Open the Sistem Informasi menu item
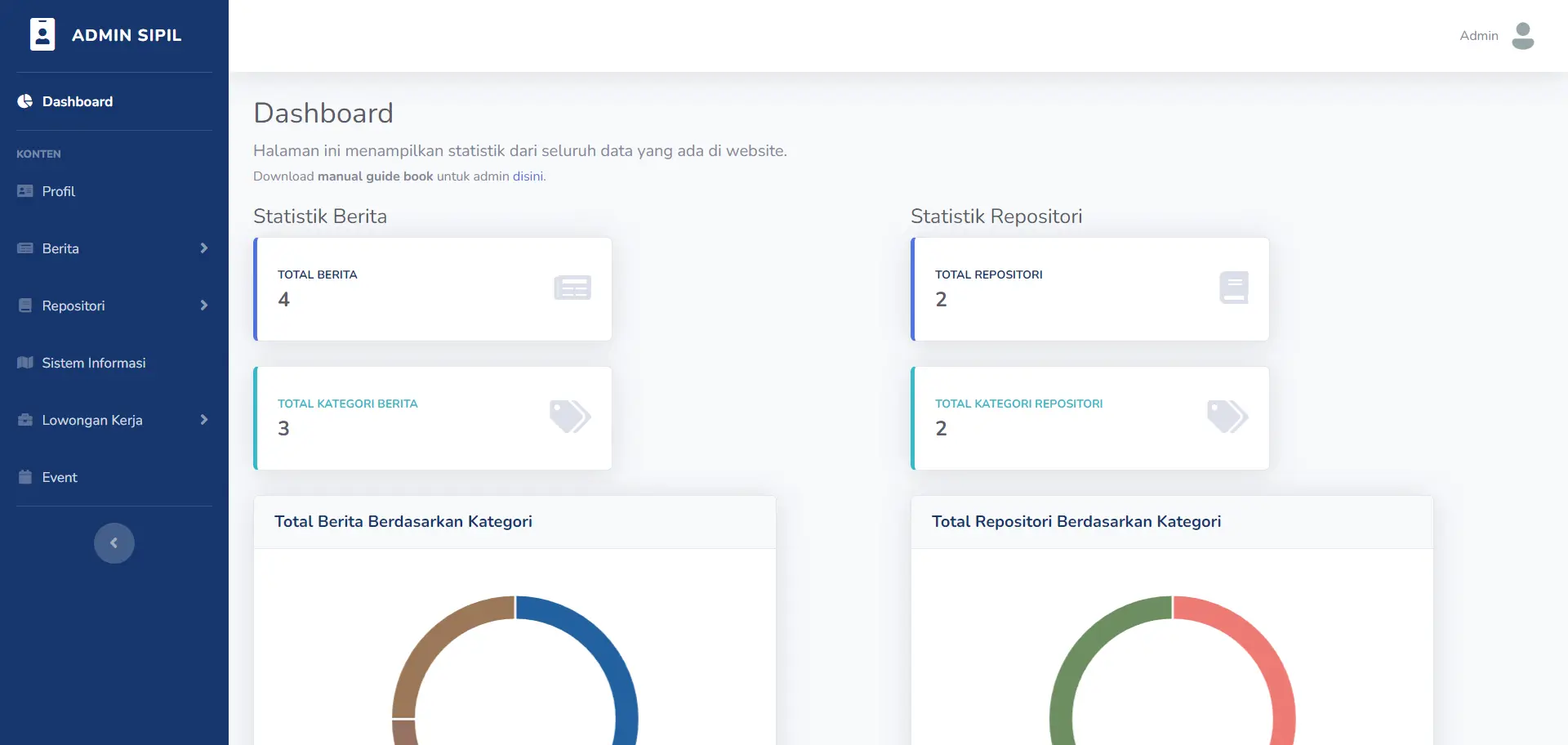The image size is (1568, 745). pyautogui.click(x=93, y=363)
